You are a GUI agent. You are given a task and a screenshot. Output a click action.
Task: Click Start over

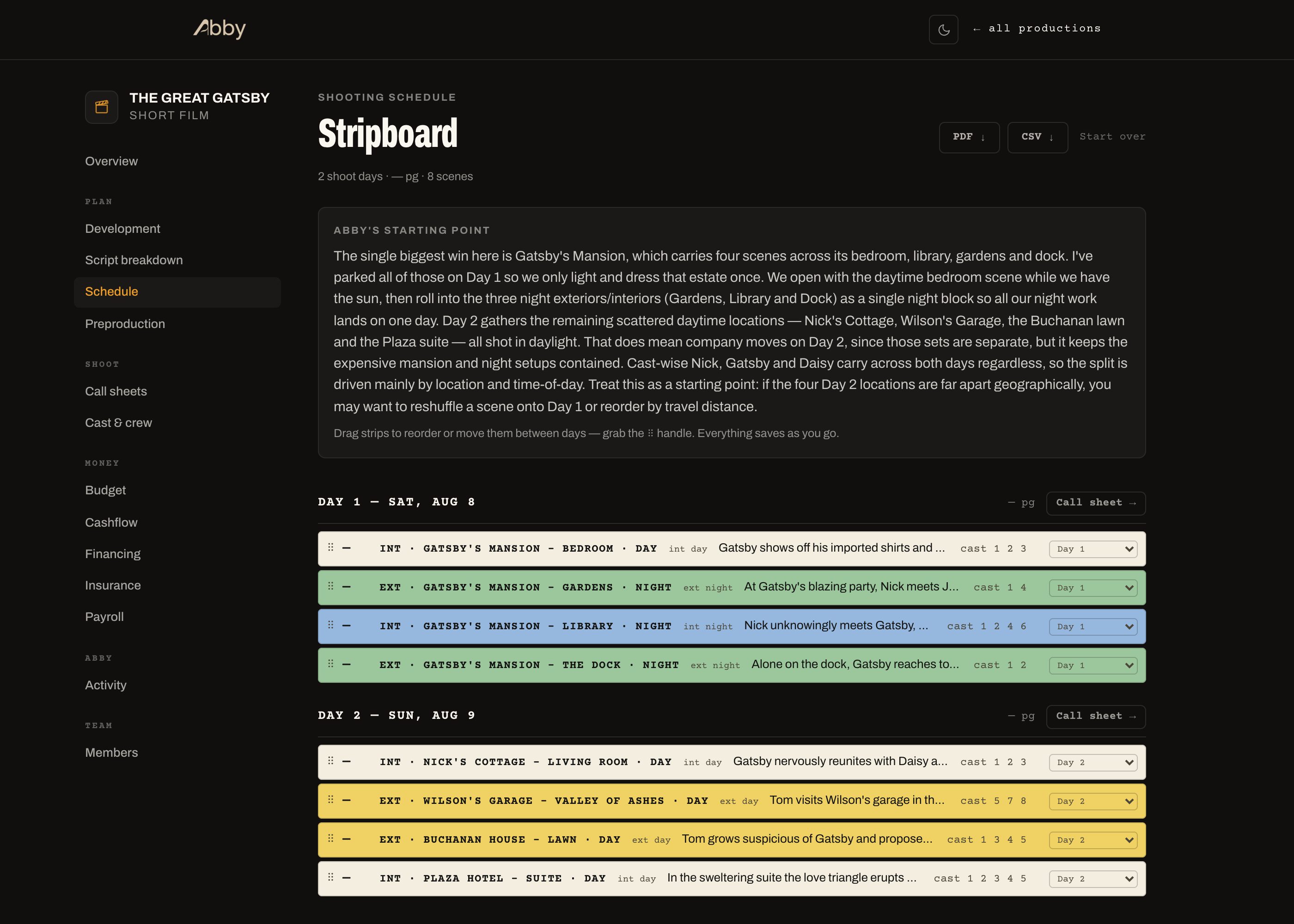coord(1112,137)
